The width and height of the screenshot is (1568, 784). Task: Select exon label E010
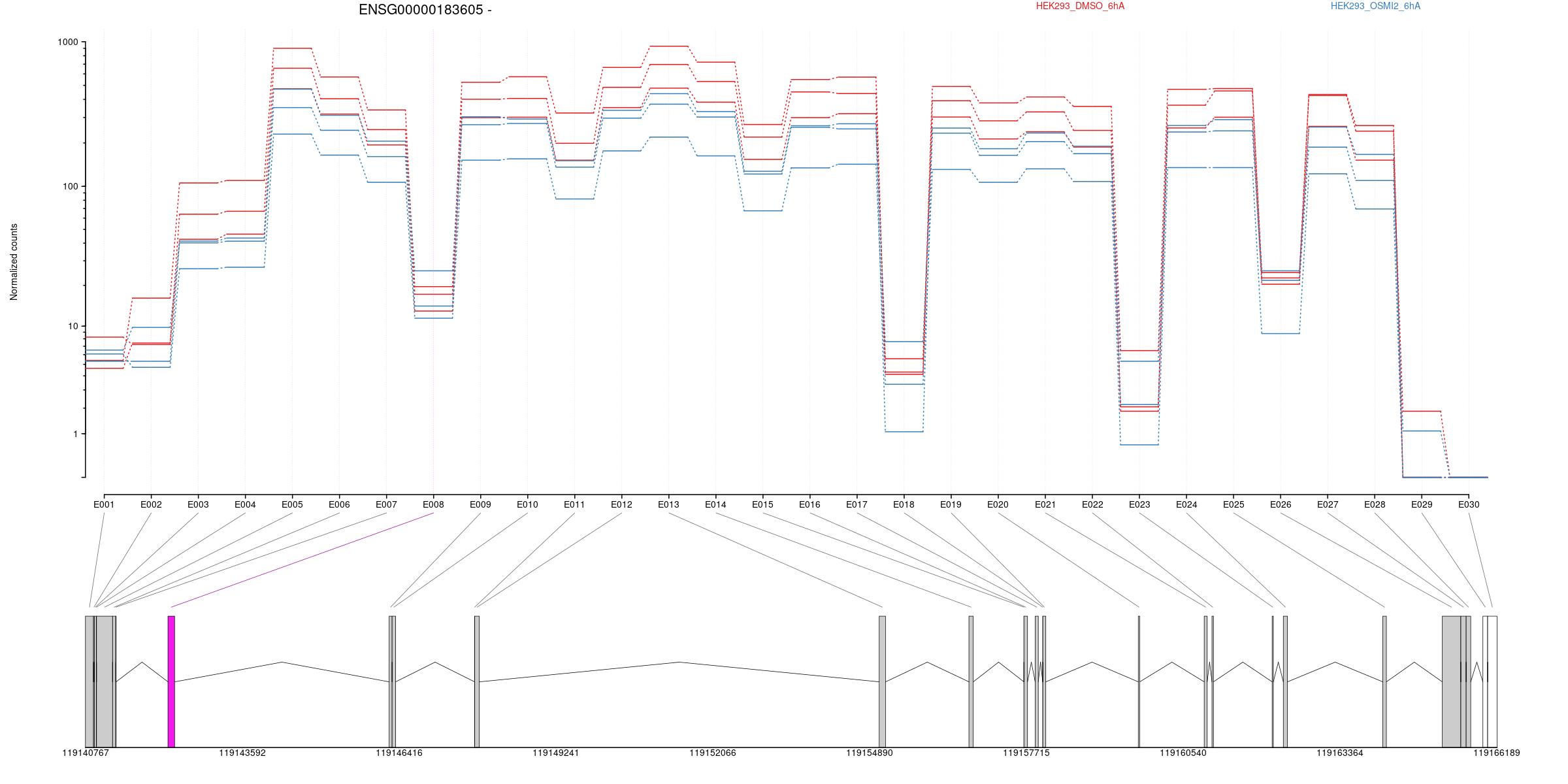pyautogui.click(x=527, y=504)
